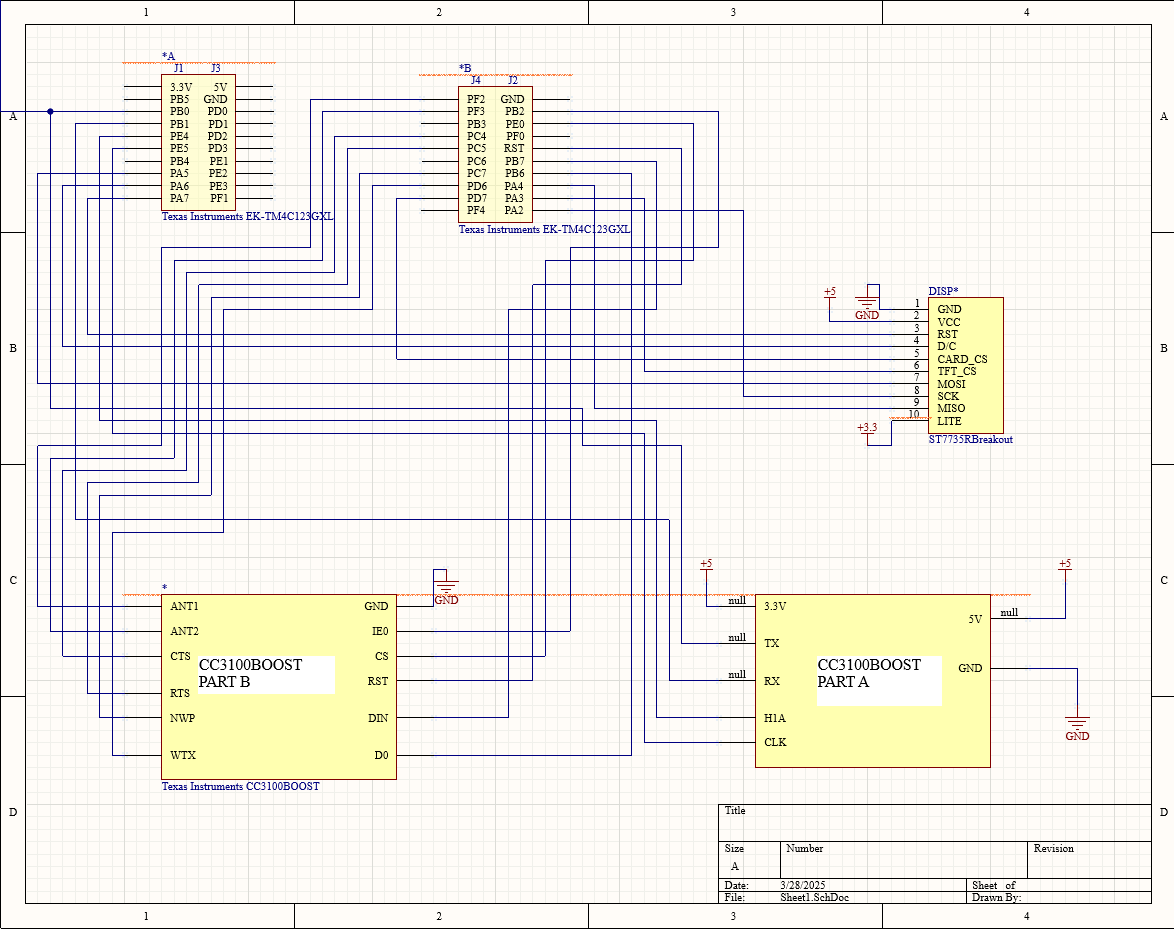
Task: Select the VCC pin on DISP
Action: (949, 322)
